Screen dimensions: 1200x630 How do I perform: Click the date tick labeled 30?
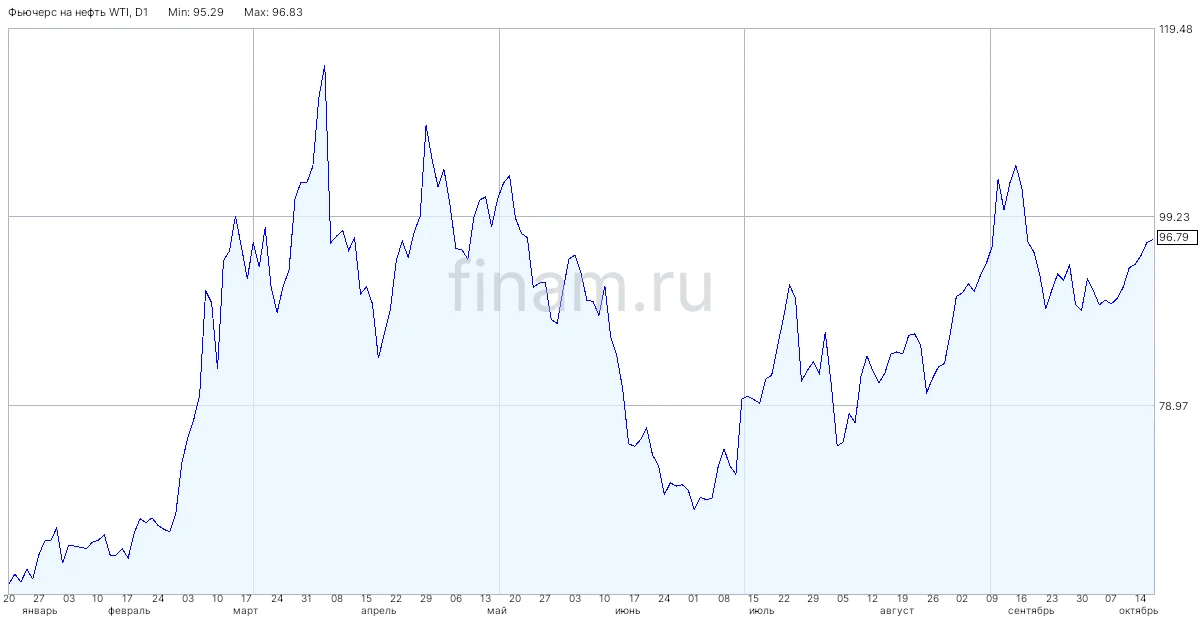[1082, 598]
